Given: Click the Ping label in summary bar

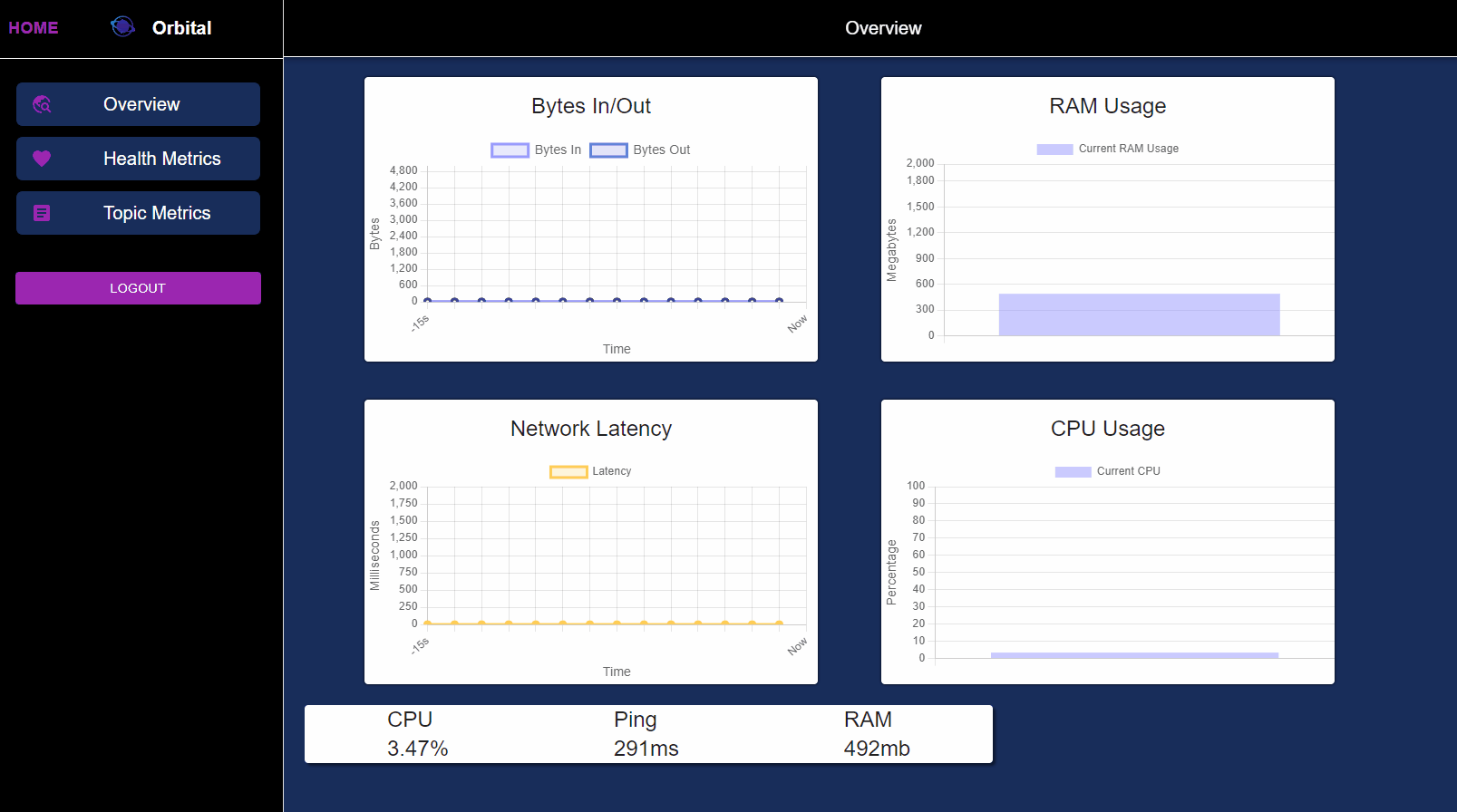Looking at the screenshot, I should pos(635,720).
